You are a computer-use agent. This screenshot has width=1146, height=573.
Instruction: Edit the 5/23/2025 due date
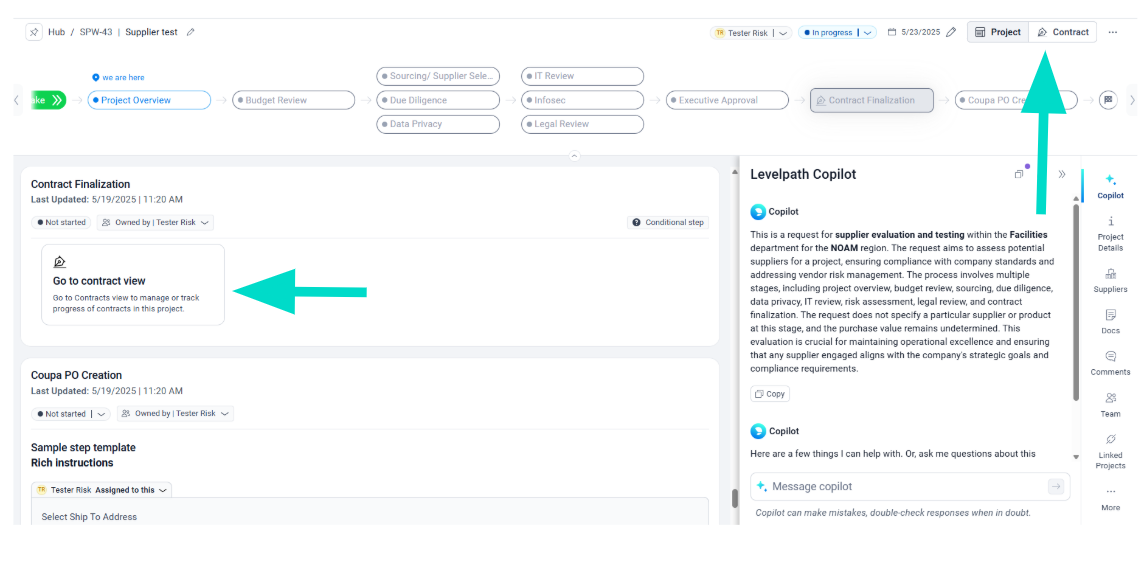pyautogui.click(x=951, y=32)
